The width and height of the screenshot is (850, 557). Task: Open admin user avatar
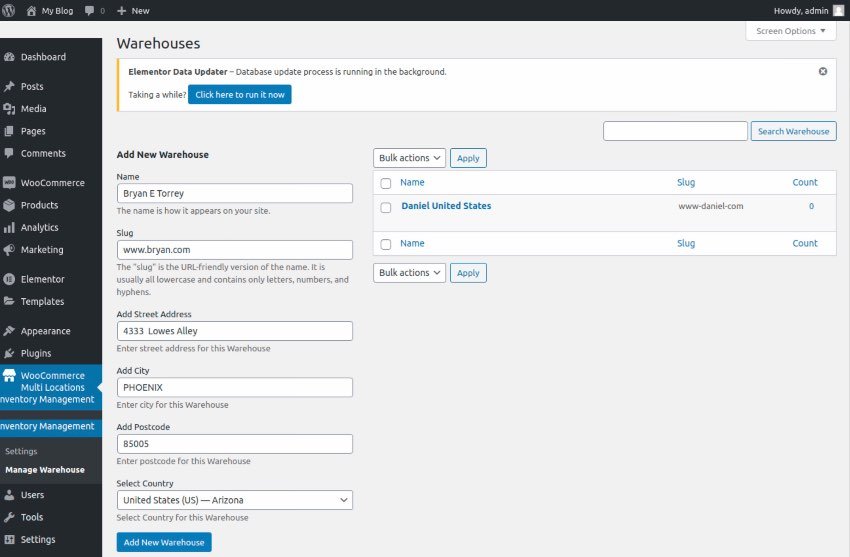pos(838,10)
